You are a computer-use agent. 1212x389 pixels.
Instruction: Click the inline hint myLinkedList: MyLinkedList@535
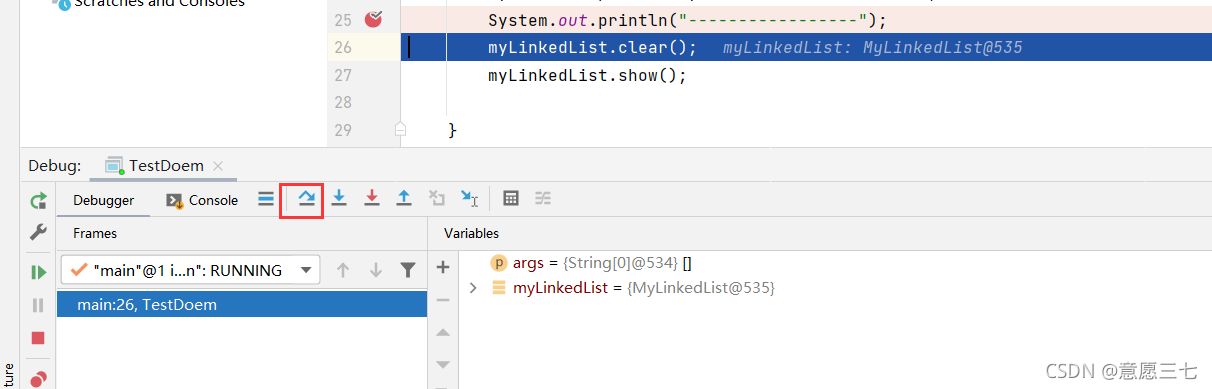(x=872, y=48)
